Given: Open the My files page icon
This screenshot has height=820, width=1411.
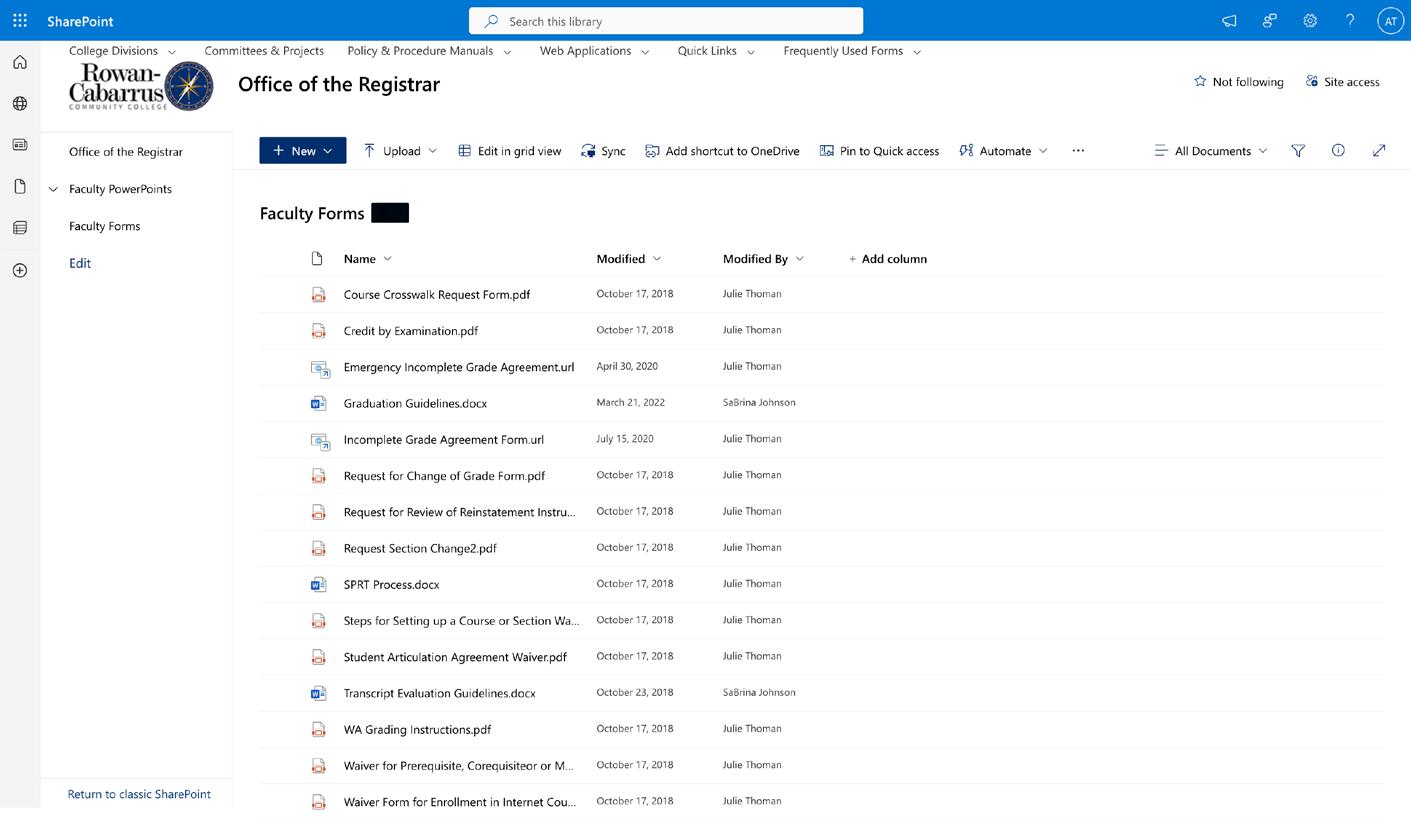Looking at the screenshot, I should tap(20, 187).
